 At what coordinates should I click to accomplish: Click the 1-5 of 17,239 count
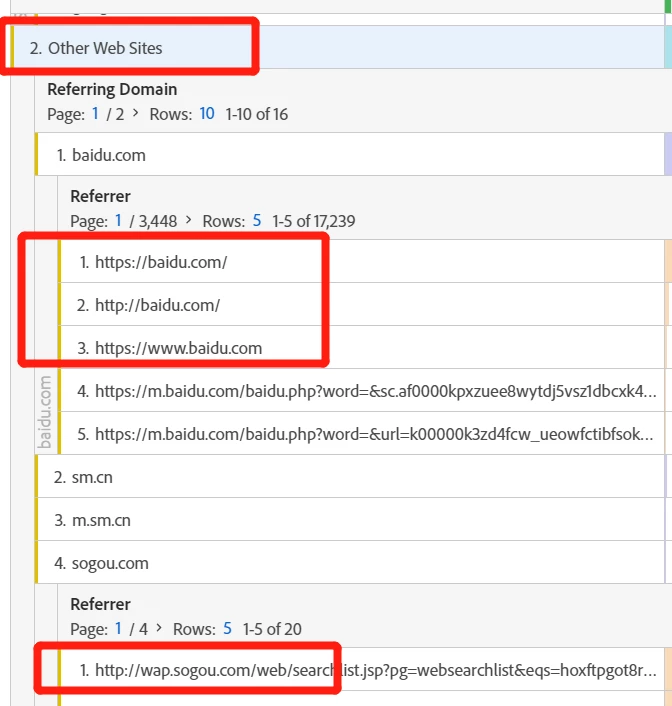313,221
